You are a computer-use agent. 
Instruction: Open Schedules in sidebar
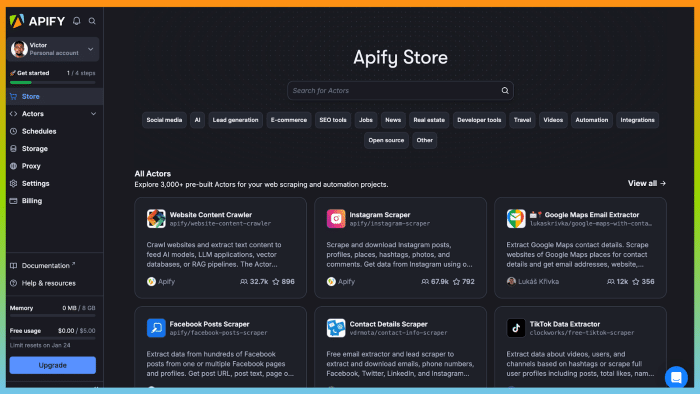(54, 131)
